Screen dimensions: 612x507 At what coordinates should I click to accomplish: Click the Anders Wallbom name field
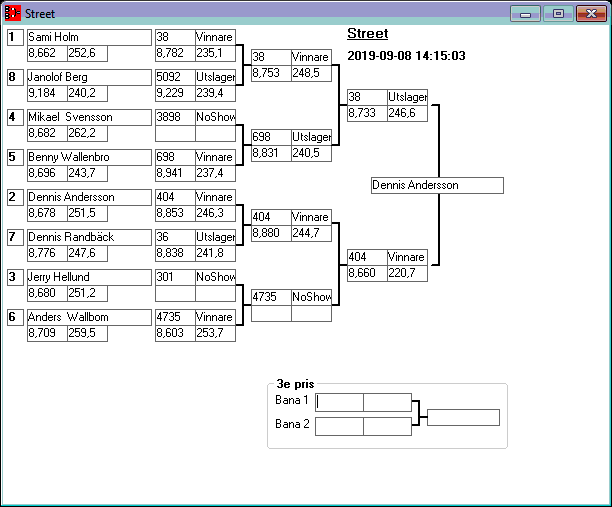[x=87, y=317]
